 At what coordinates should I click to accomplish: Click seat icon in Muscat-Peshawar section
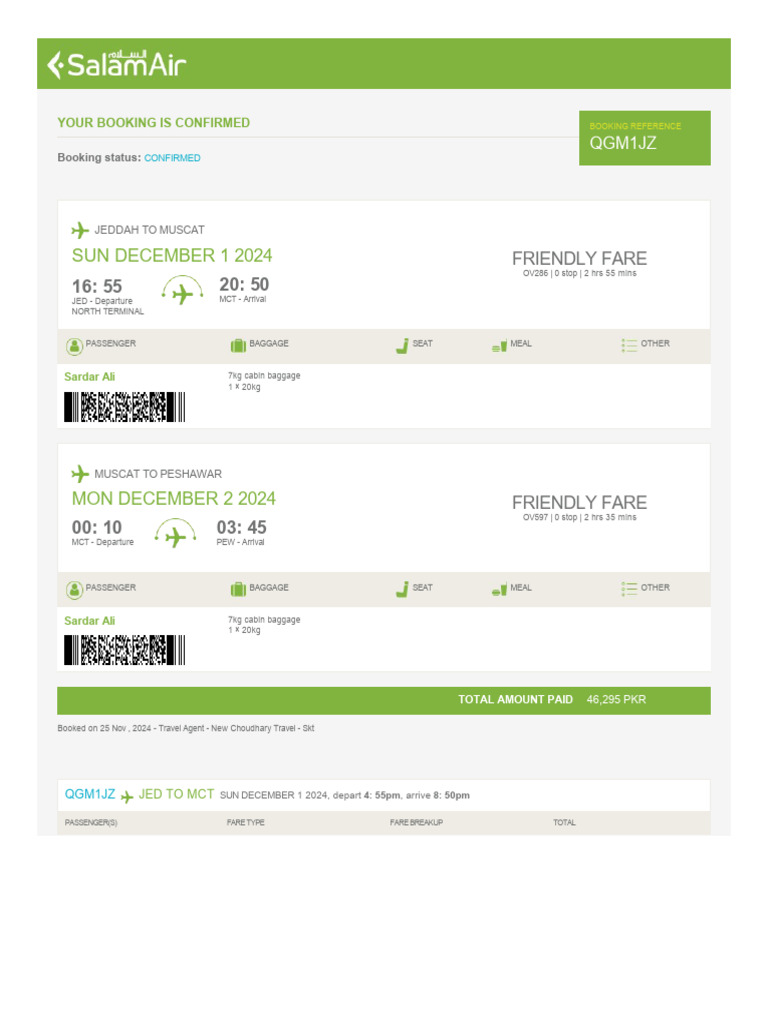point(402,589)
